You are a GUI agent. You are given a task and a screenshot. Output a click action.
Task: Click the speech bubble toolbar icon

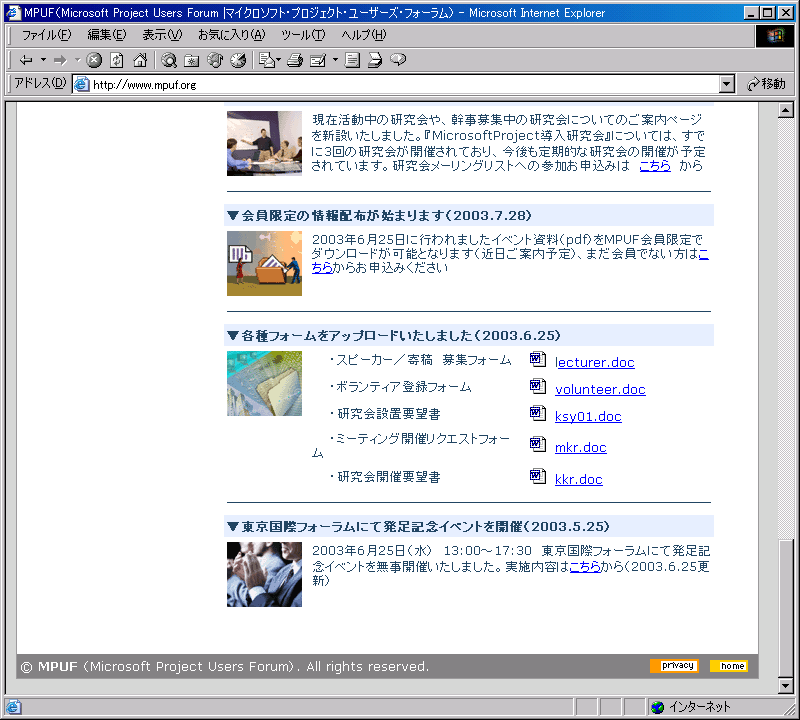coord(398,60)
